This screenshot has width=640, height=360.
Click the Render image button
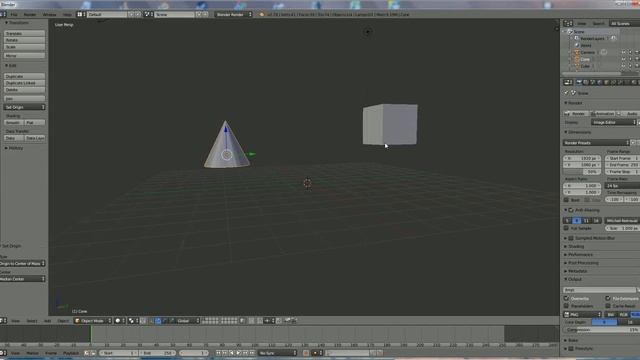[x=576, y=113]
